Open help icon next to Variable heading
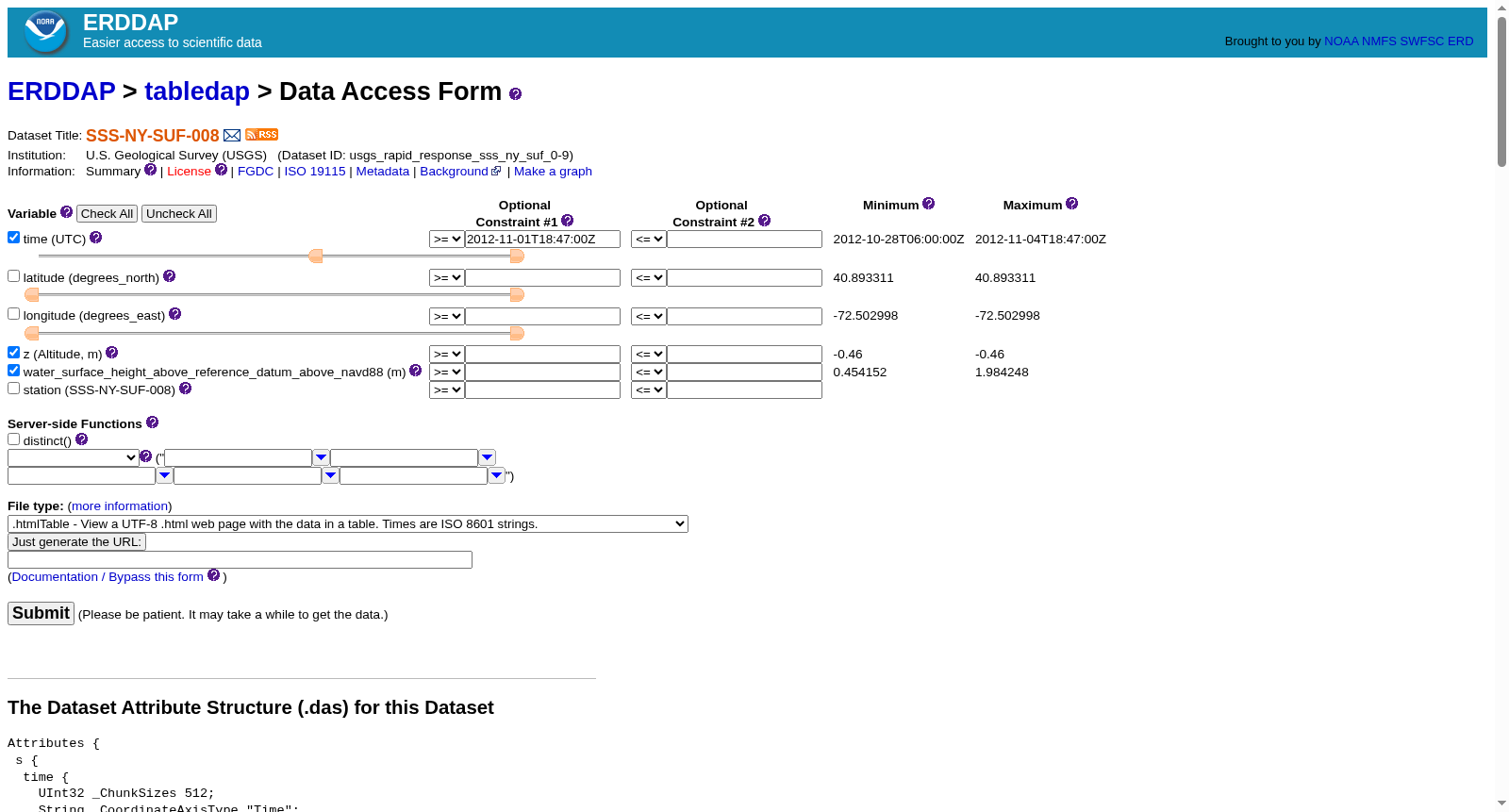This screenshot has height=812, width=1509. coord(66,212)
